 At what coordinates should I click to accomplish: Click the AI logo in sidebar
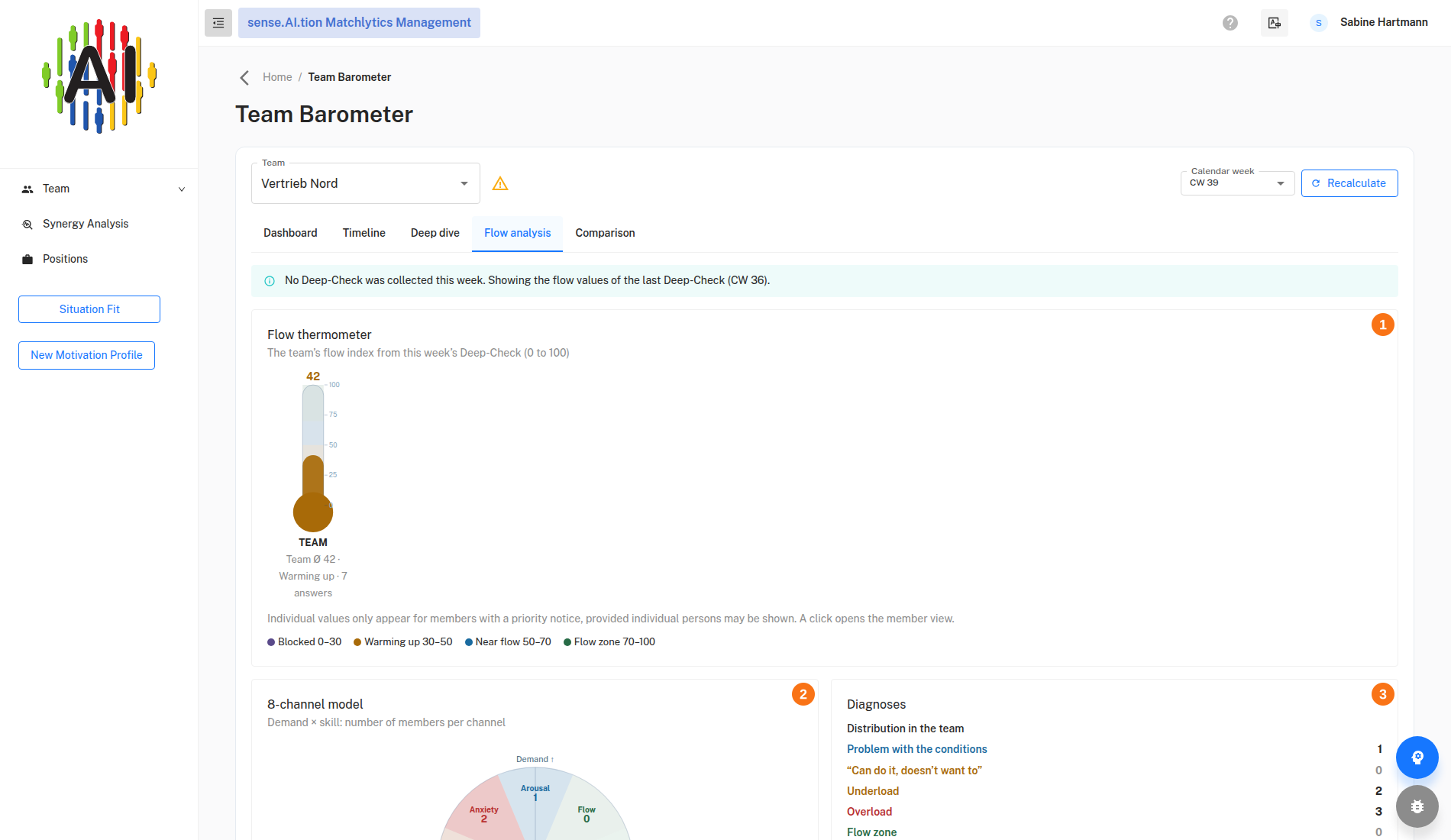99,76
